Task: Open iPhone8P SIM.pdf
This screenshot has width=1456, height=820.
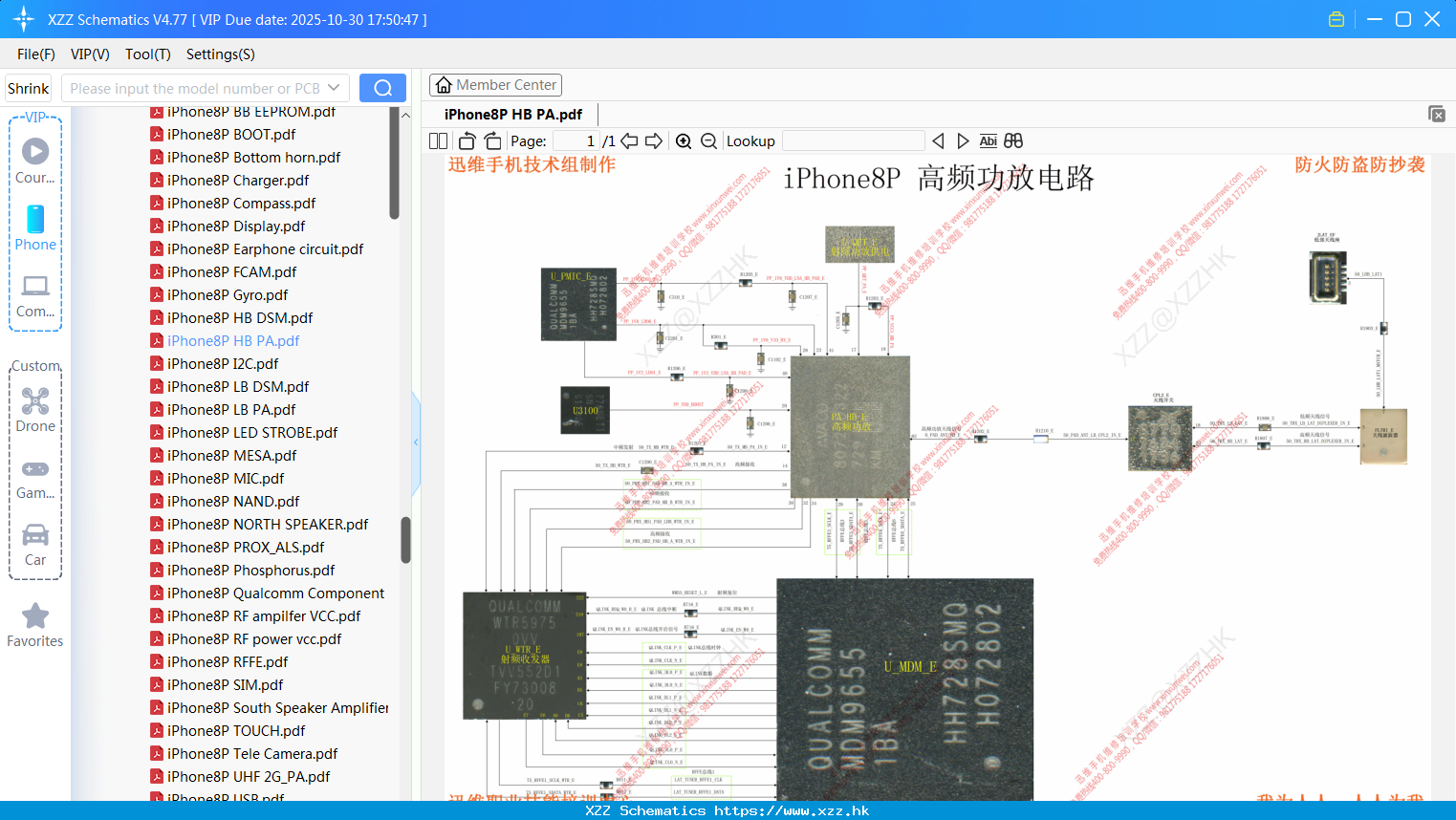Action: (x=225, y=684)
